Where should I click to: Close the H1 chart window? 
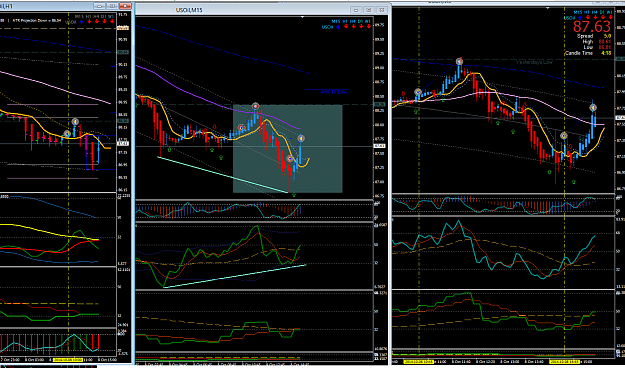tap(125, 6)
